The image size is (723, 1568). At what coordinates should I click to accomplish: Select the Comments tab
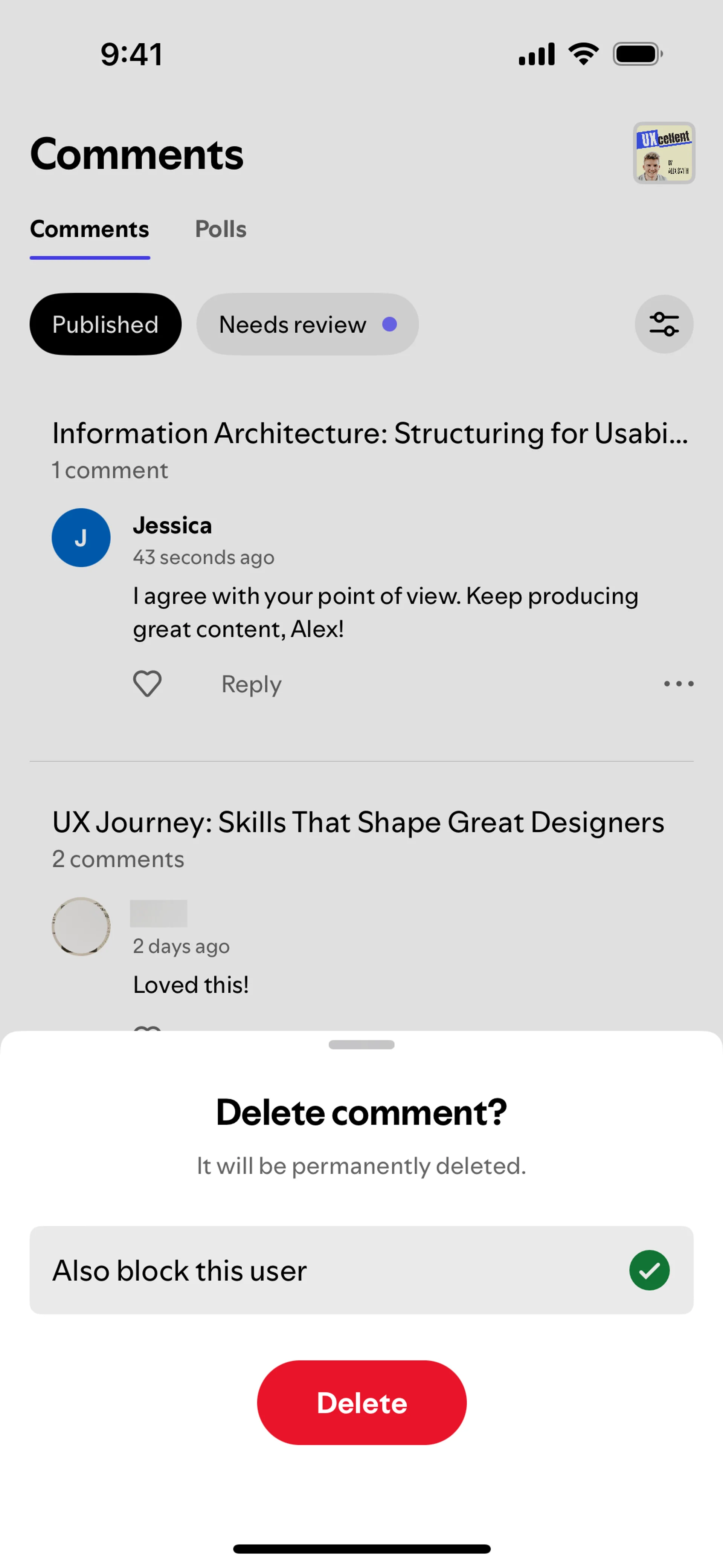[90, 229]
